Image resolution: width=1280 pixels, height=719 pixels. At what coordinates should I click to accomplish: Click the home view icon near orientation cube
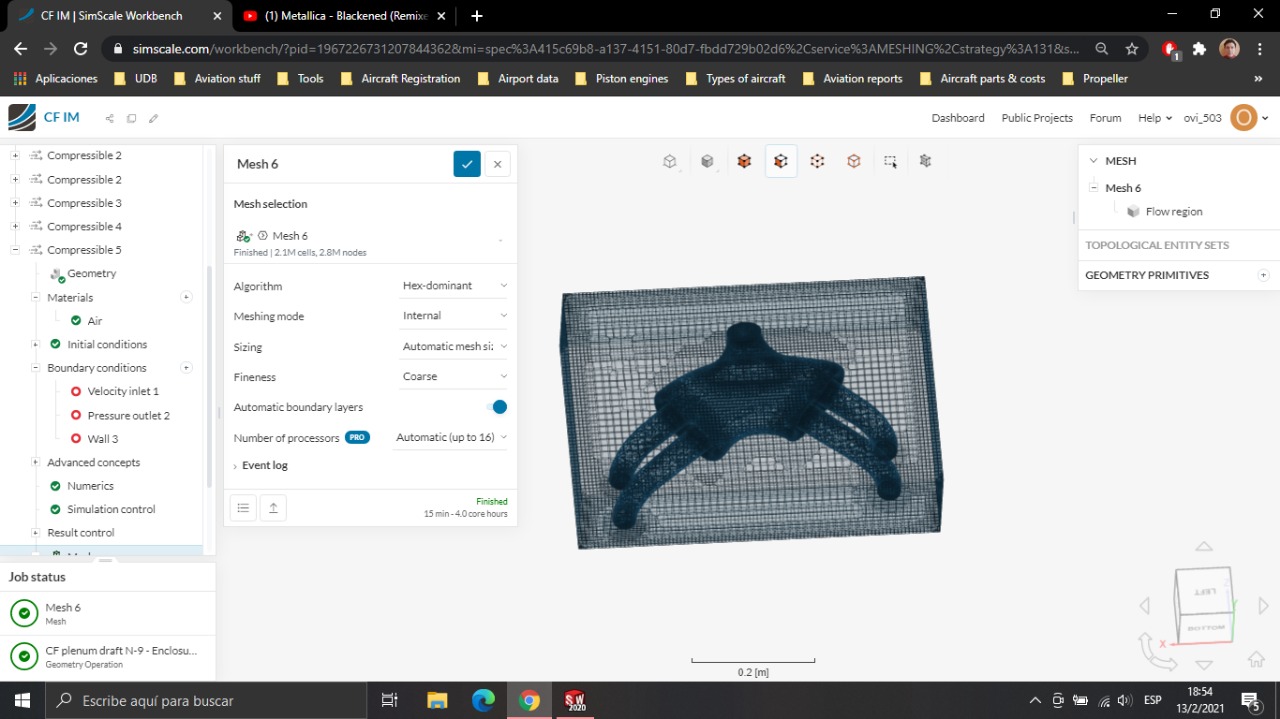pyautogui.click(x=1256, y=659)
